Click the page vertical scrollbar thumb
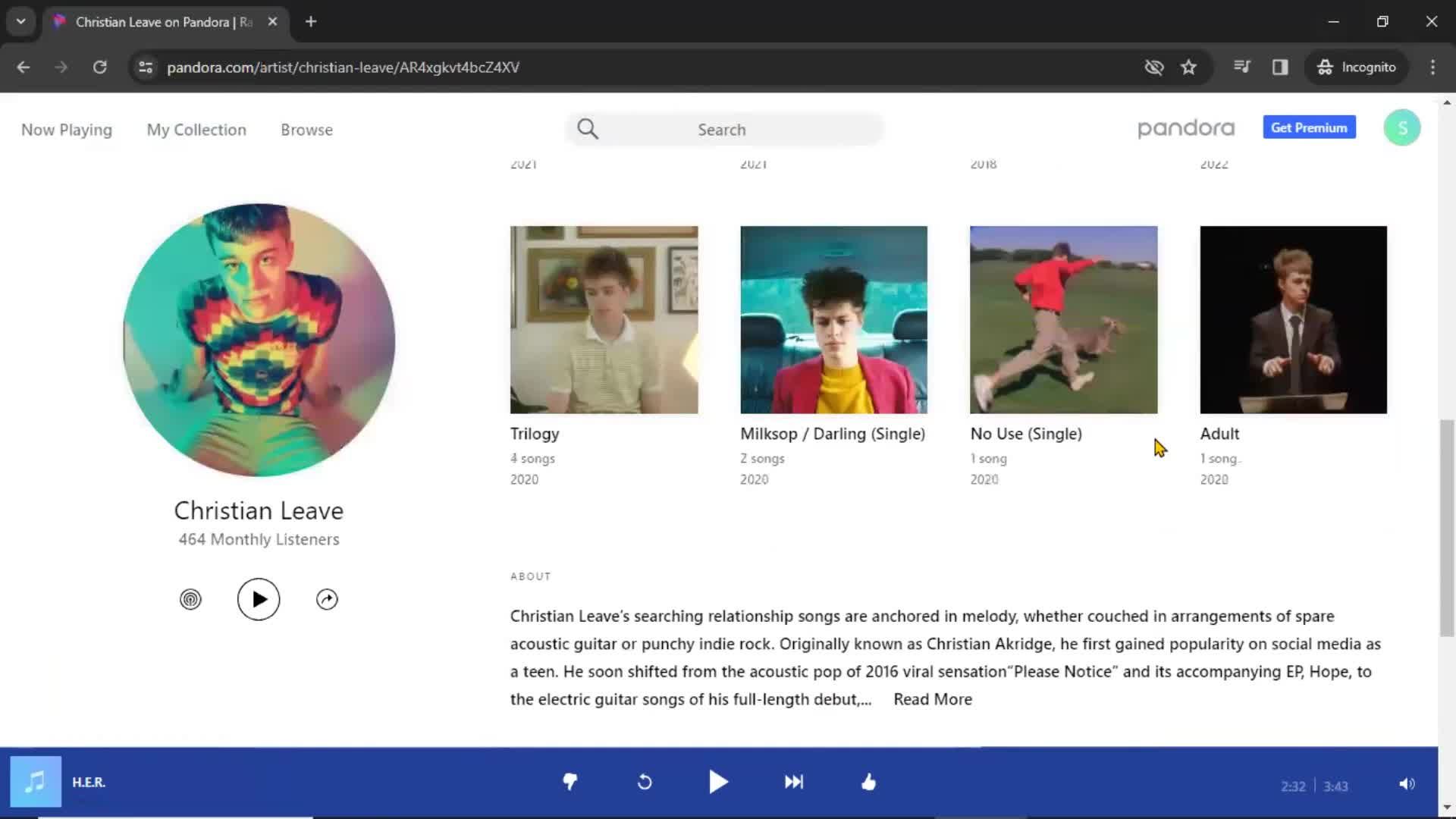This screenshot has width=1456, height=819. pyautogui.click(x=1447, y=528)
